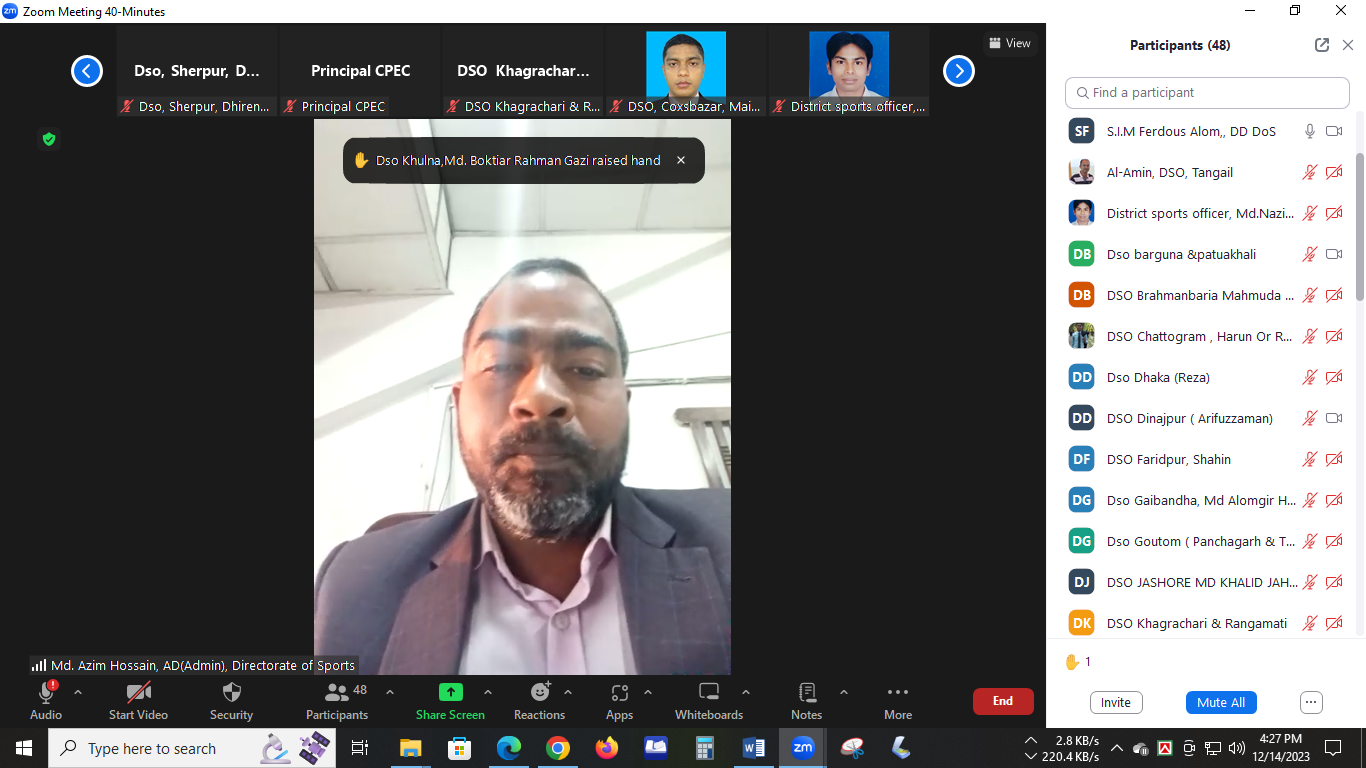Click the Mute All button
The height and width of the screenshot is (768, 1366).
coord(1221,702)
